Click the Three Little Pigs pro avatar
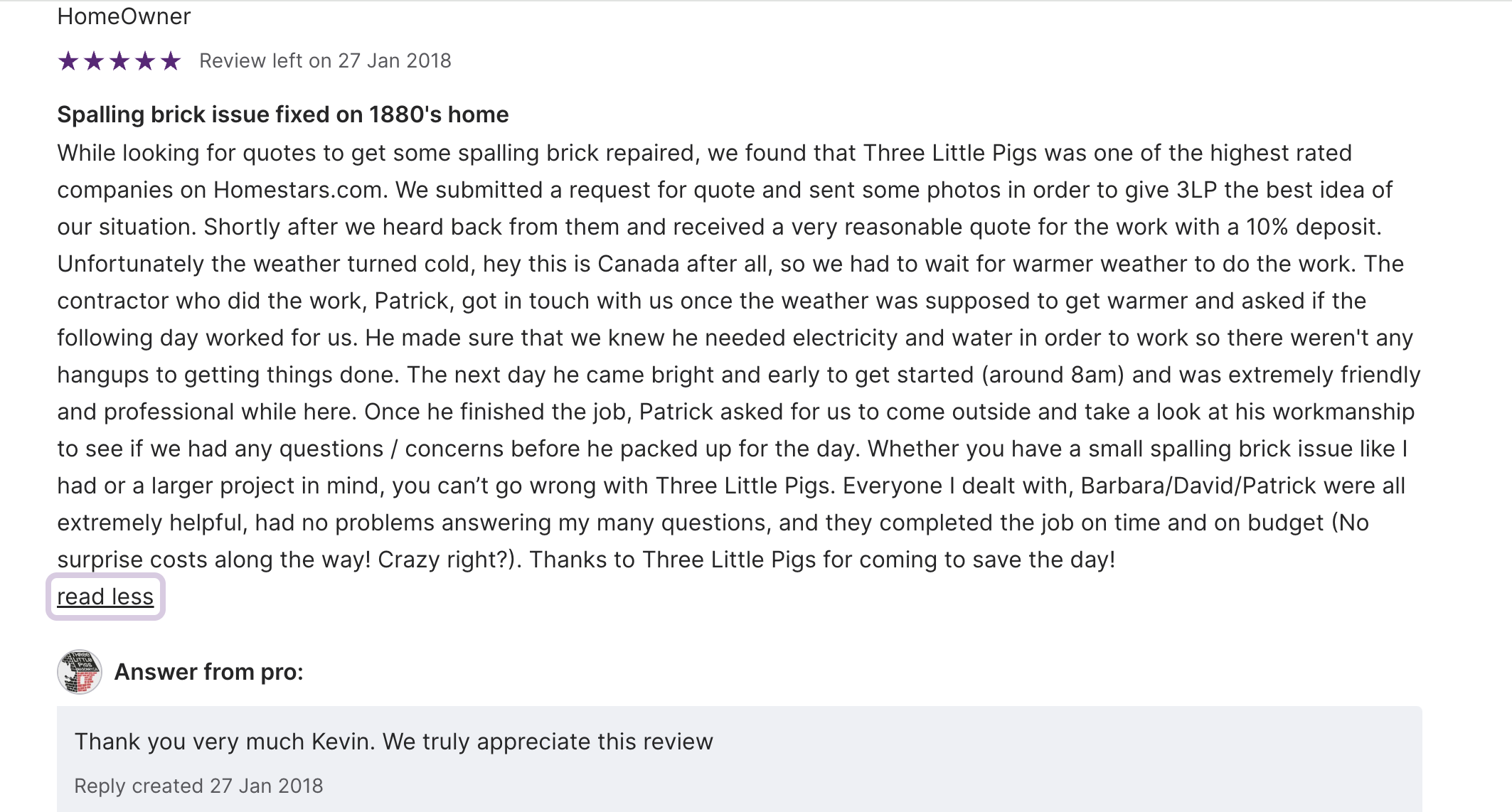Screen dimensions: 1512x812 (80, 672)
